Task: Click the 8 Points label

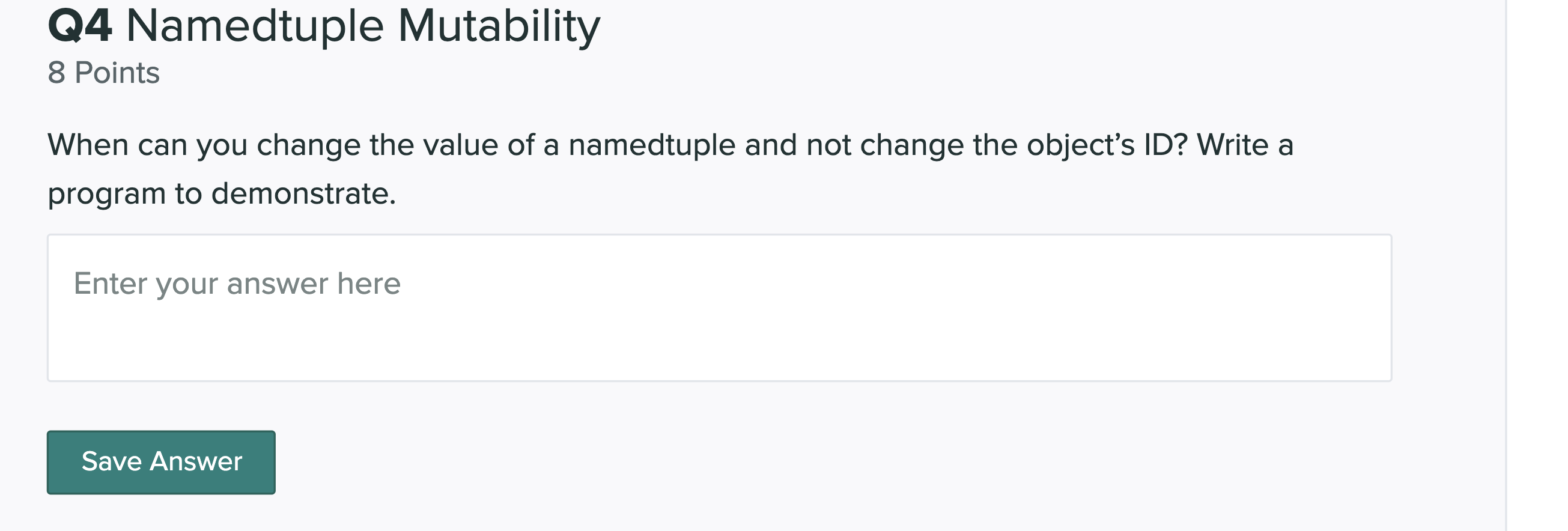Action: tap(103, 73)
